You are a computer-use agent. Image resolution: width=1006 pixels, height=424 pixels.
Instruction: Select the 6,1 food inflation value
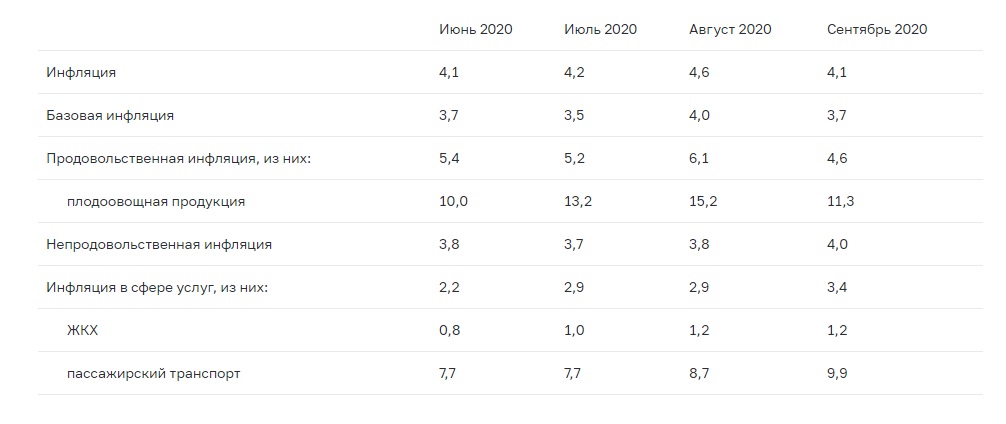[x=699, y=158]
